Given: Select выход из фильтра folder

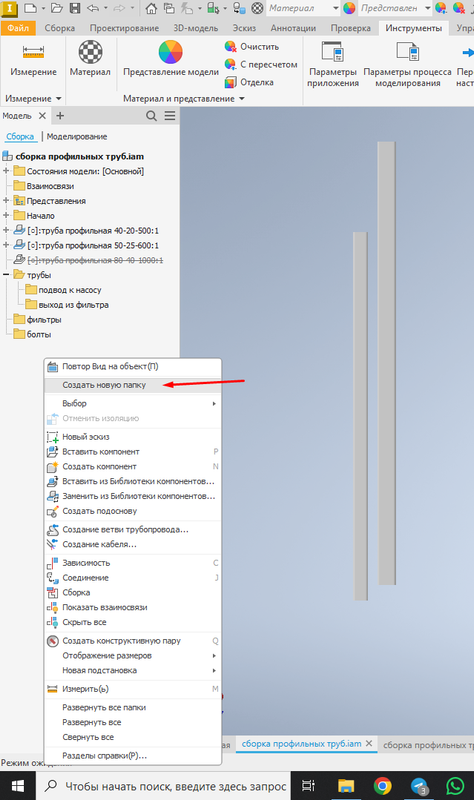Looking at the screenshot, I should point(73,305).
